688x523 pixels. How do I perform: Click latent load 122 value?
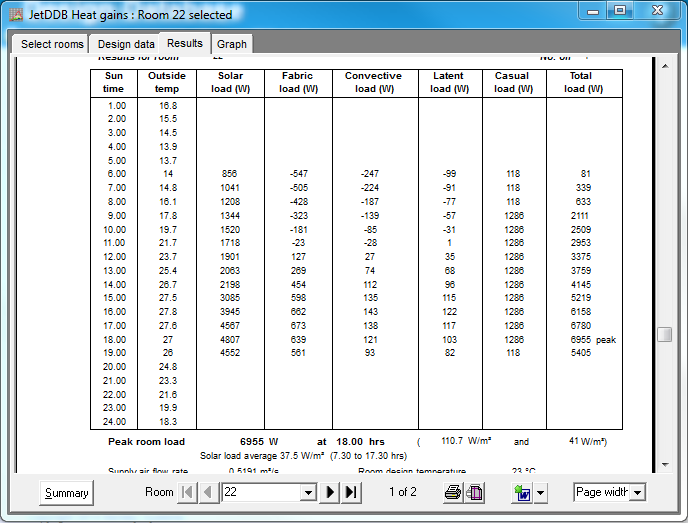point(449,312)
